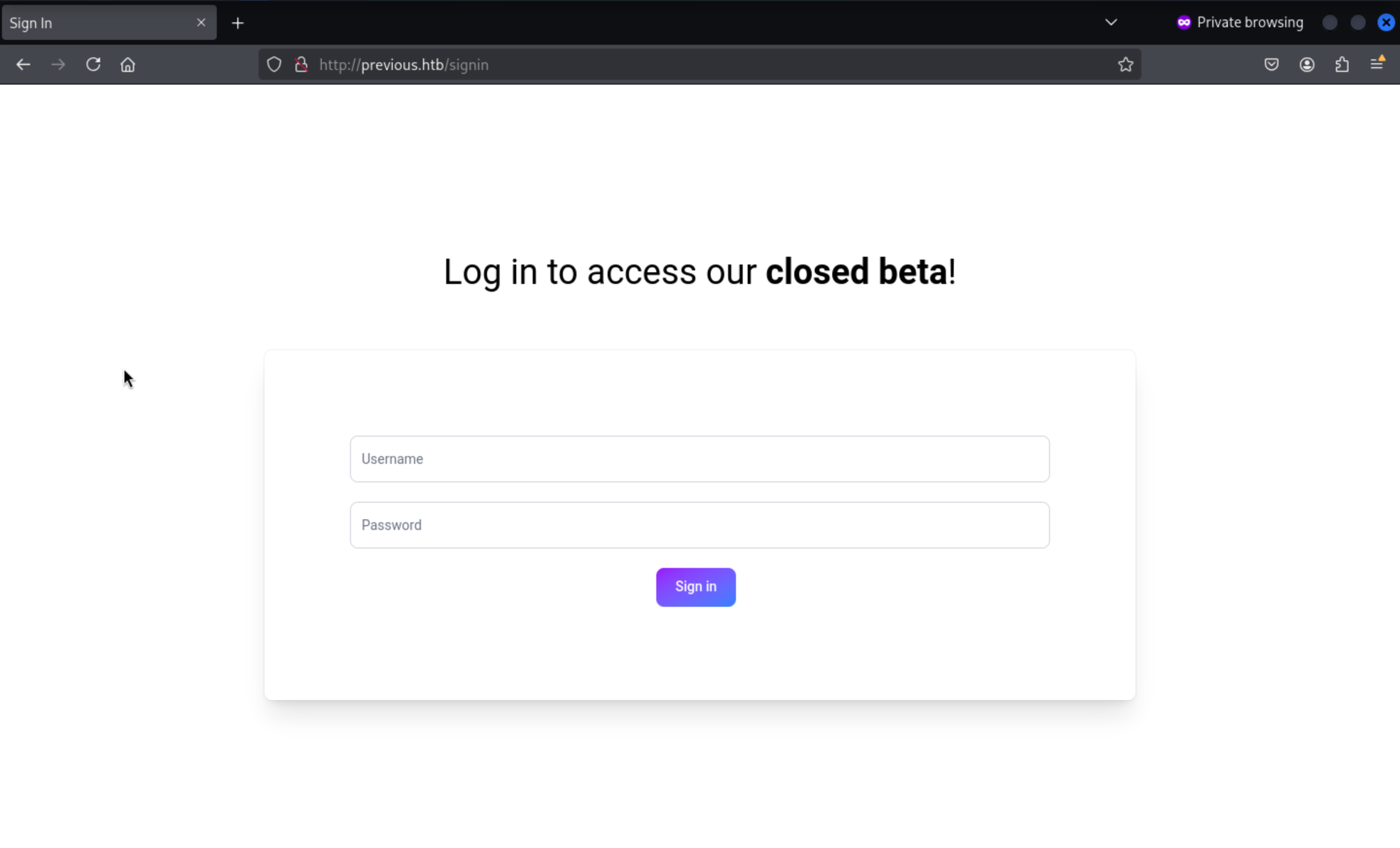Click the Private browsing indicator
Screen dimensions: 1400x848
(x=1240, y=23)
